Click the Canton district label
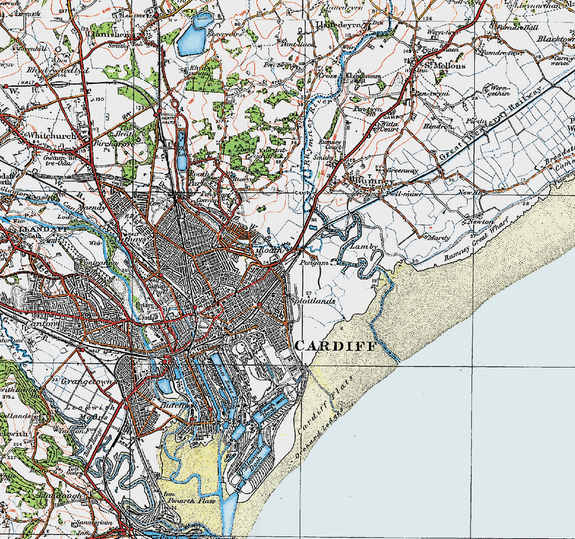Viewport: 575px width, 539px height. (x=43, y=324)
